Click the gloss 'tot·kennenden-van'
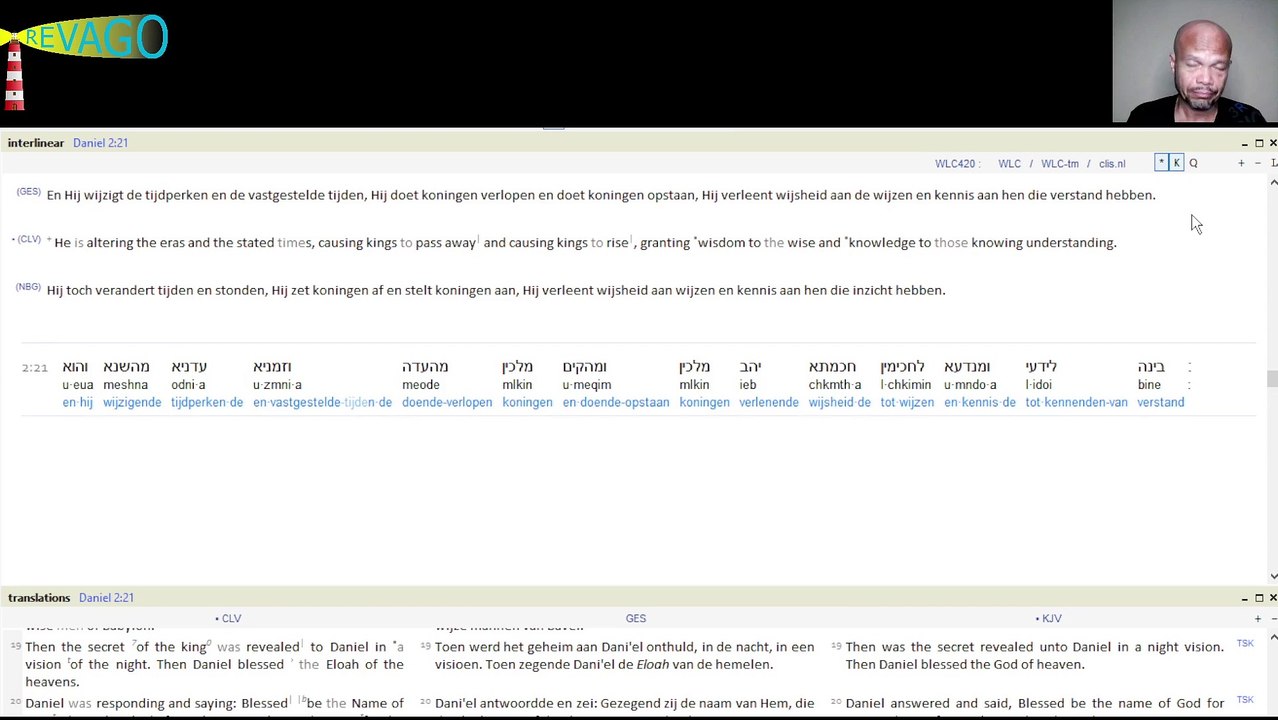The image size is (1278, 720). [x=1076, y=402]
